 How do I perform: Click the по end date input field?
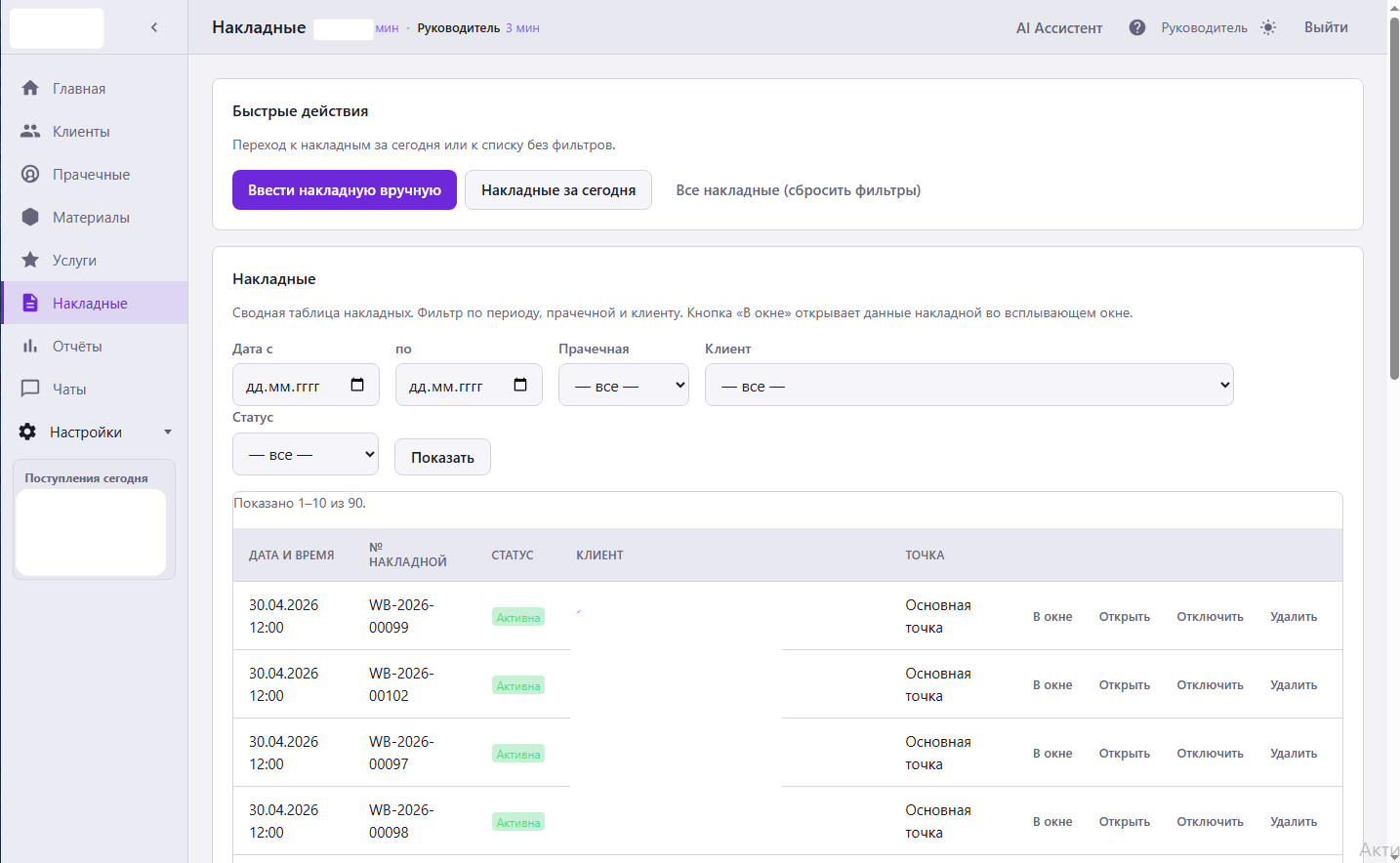coord(469,385)
